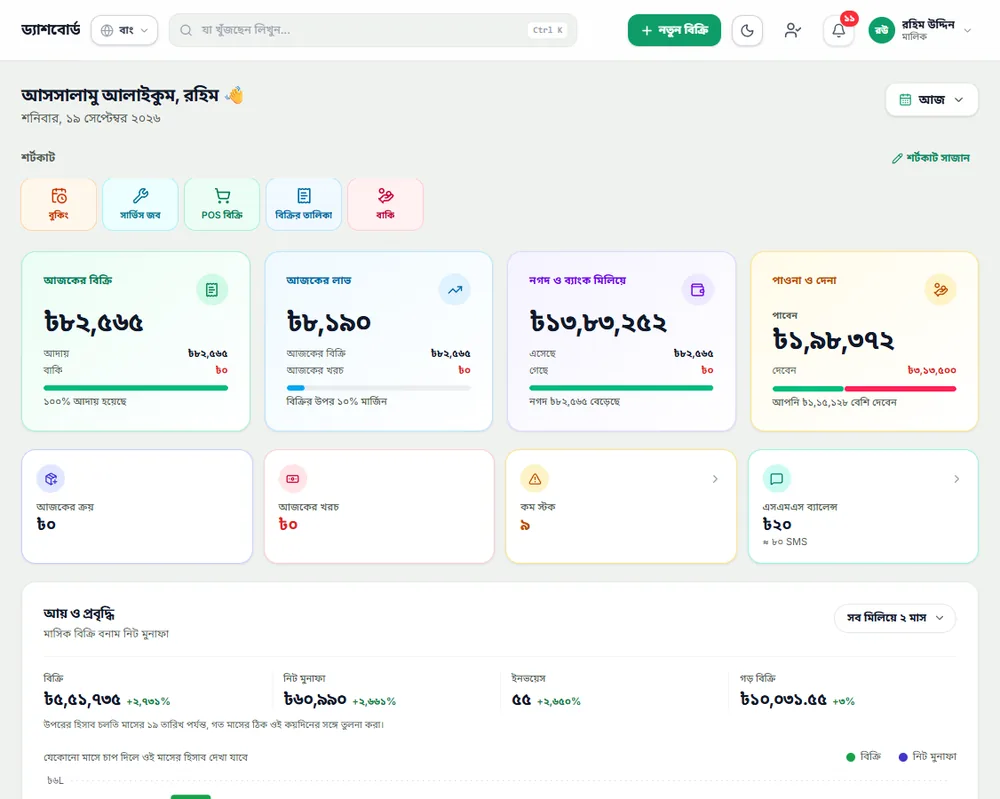This screenshot has height=799, width=1000.
Task: Open the বুকিং shortcut
Action: pos(59,204)
